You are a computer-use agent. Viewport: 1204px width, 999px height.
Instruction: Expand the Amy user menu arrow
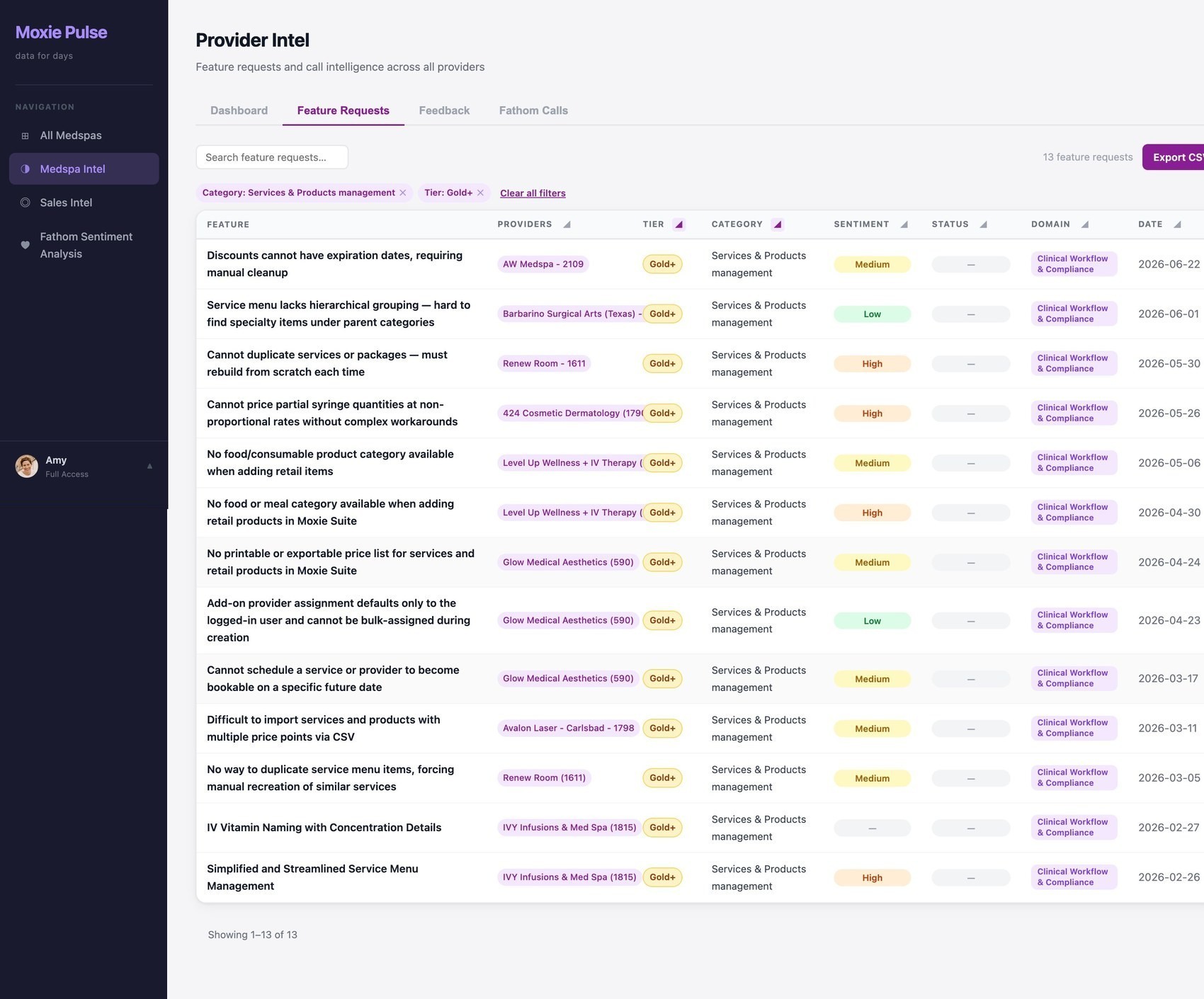click(x=149, y=466)
